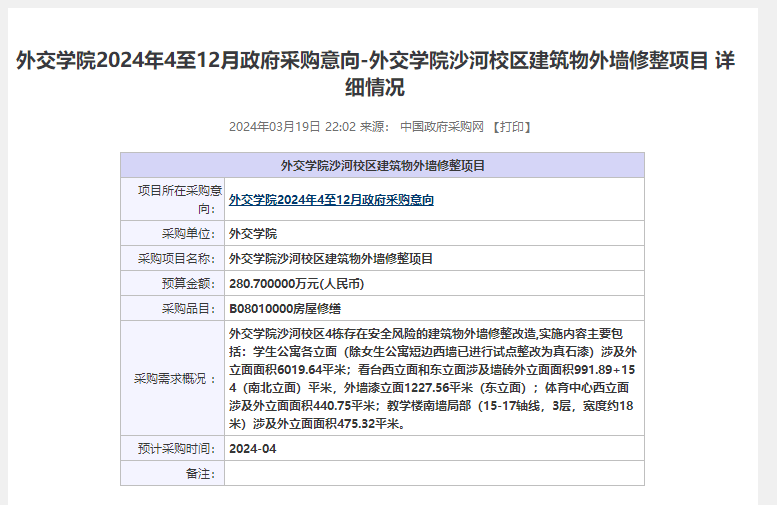Click the empty 备注 remarks cell
Viewport: 777px width, 505px height.
point(433,473)
